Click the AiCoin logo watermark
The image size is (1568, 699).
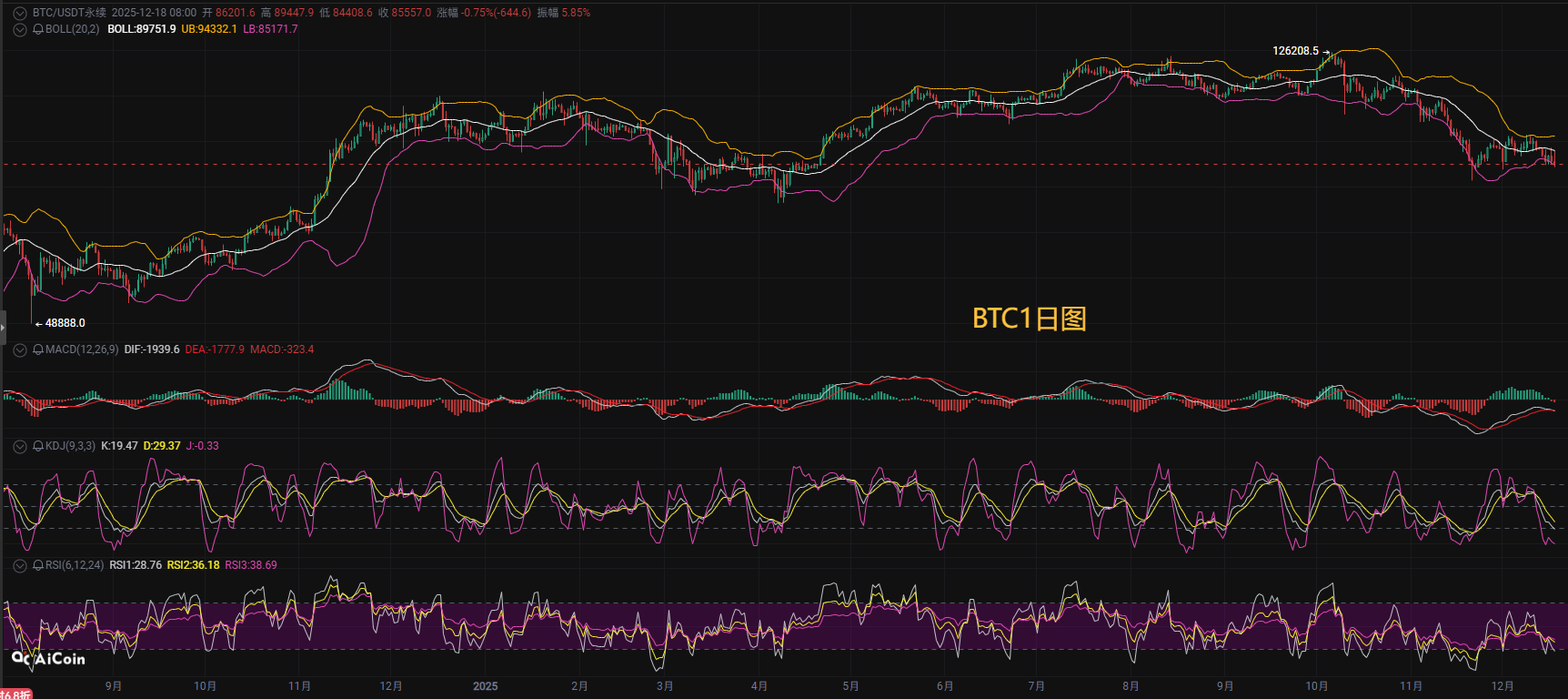pos(49,658)
